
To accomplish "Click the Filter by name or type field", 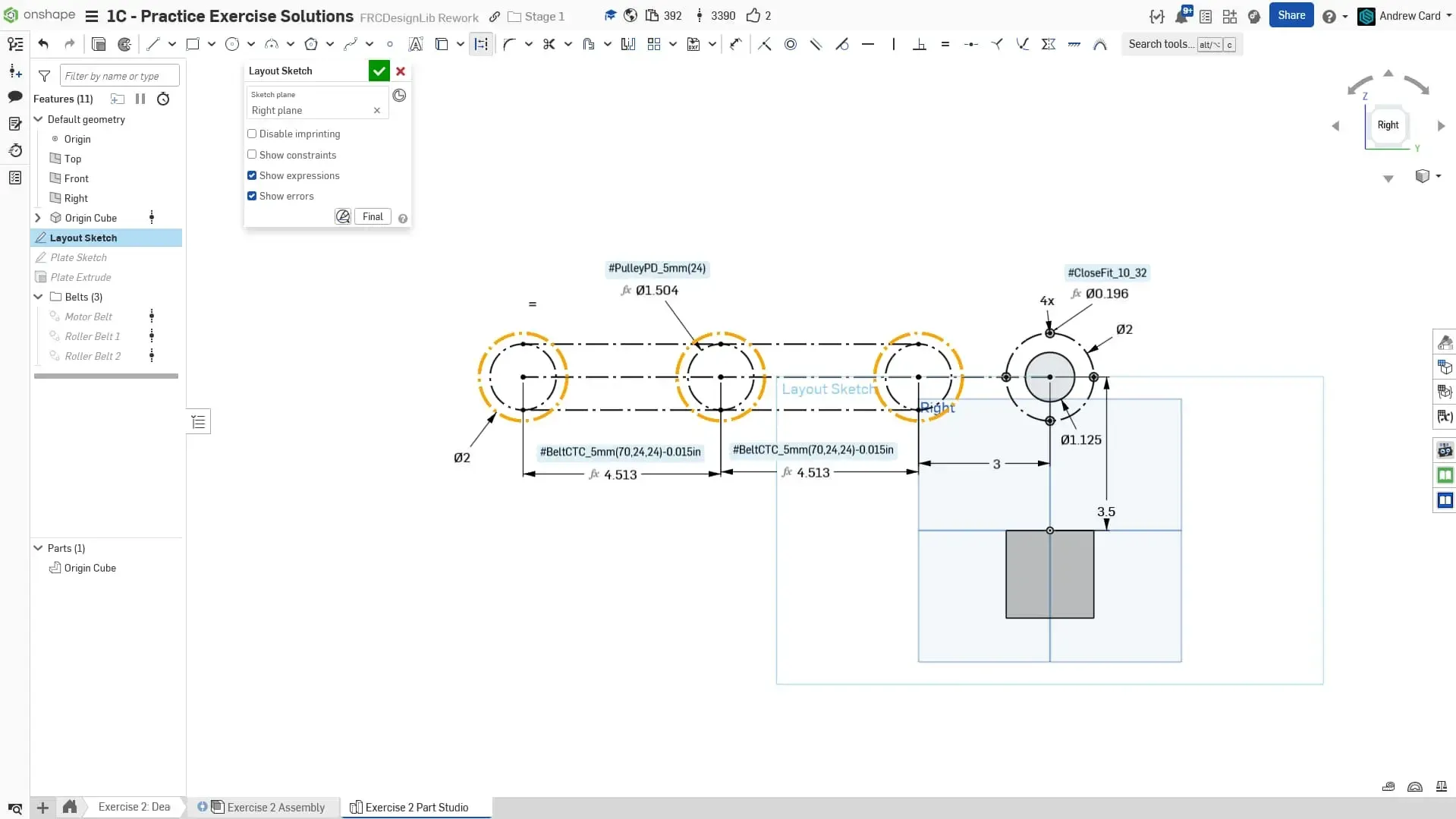I will (119, 76).
